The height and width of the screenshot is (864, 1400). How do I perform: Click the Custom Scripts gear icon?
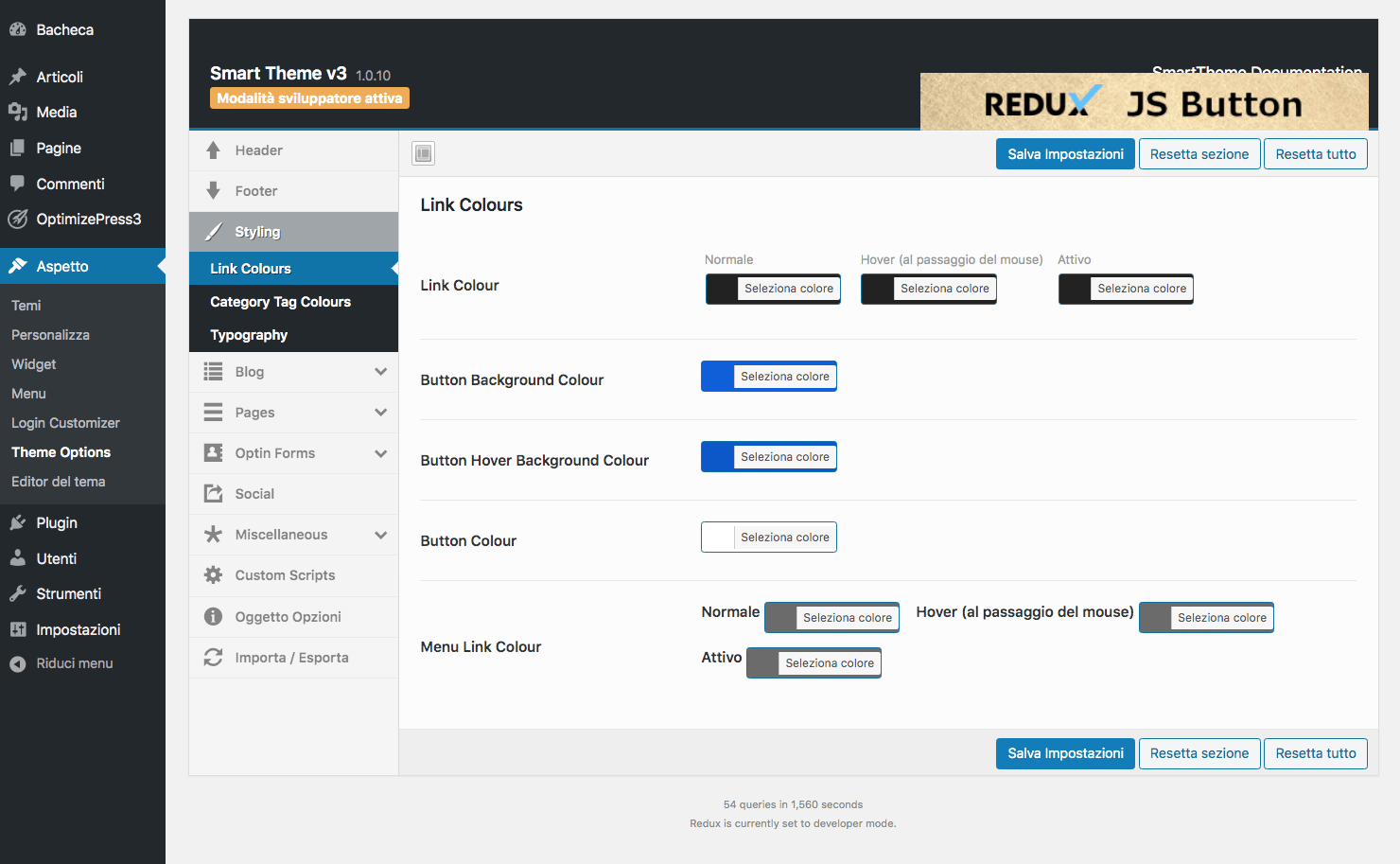[214, 575]
